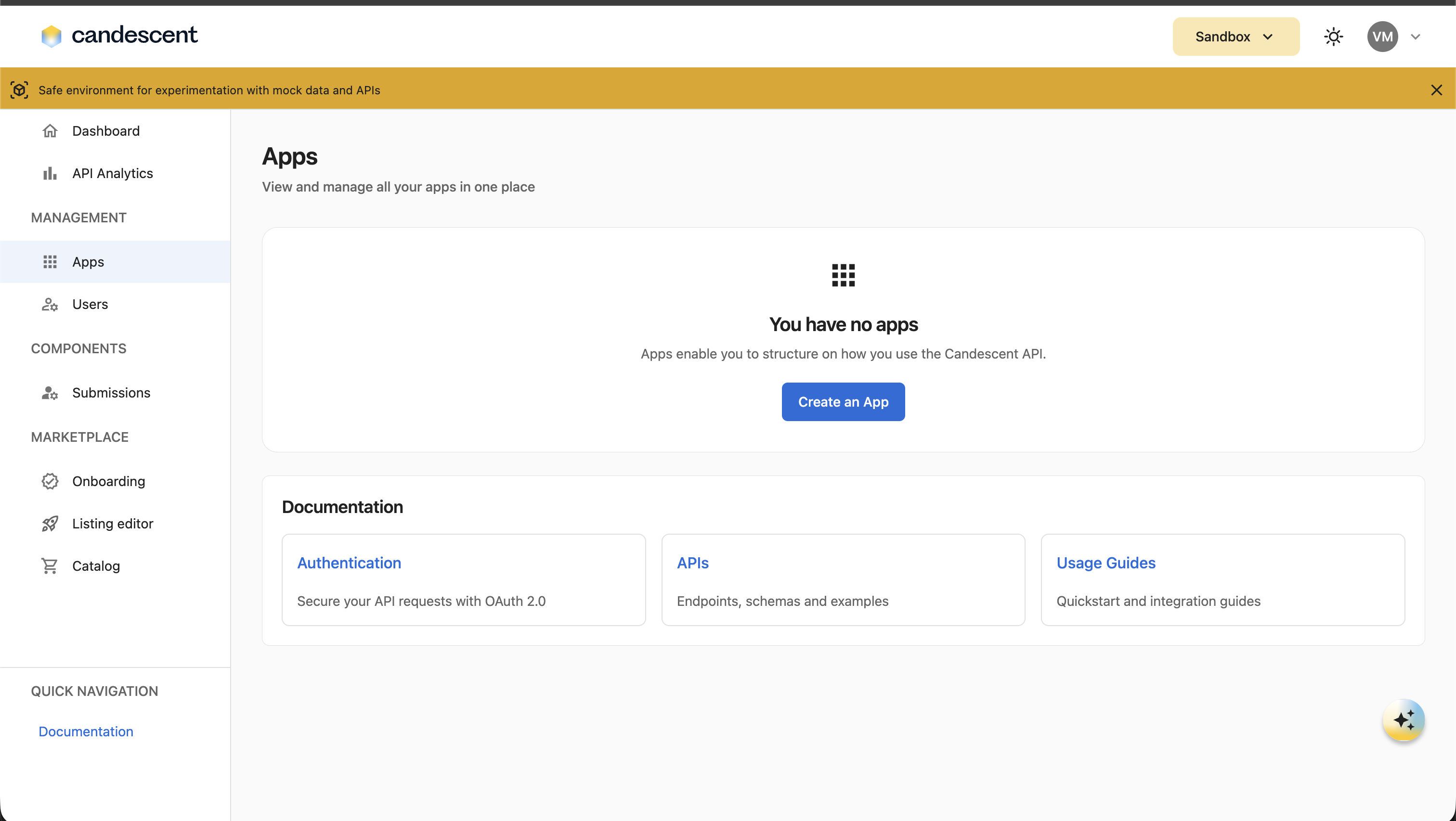Image resolution: width=1456 pixels, height=821 pixels.
Task: Click the QUICK NAVIGATION section label
Action: click(94, 691)
